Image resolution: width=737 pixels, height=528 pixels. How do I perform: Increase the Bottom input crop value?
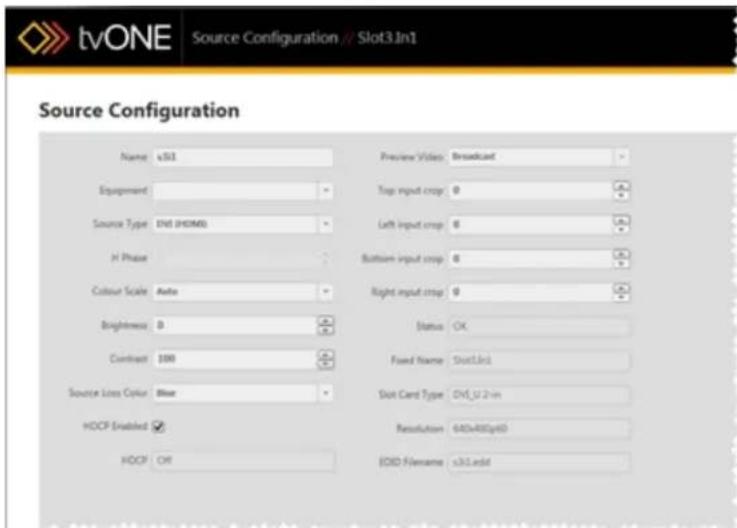(621, 254)
